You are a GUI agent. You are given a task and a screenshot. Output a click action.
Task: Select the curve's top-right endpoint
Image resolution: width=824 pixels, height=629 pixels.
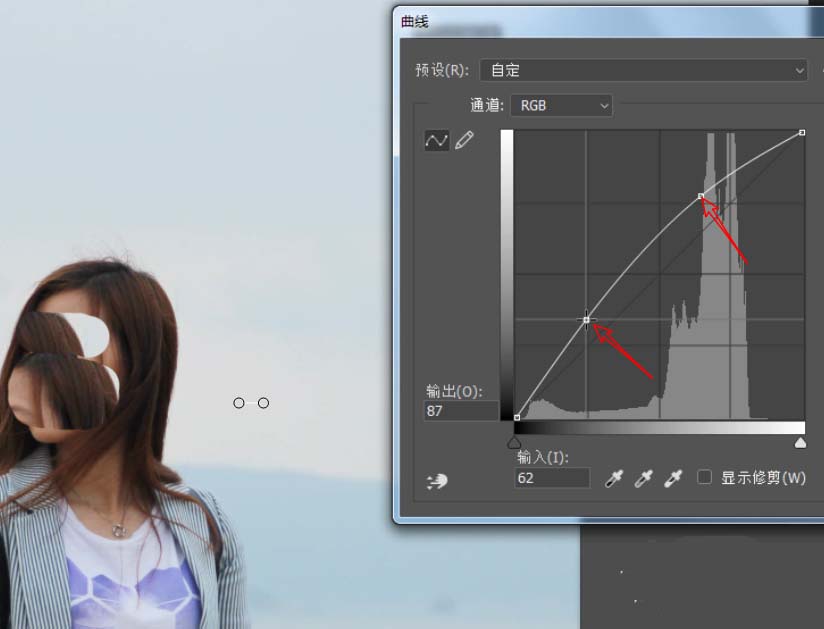coord(802,133)
